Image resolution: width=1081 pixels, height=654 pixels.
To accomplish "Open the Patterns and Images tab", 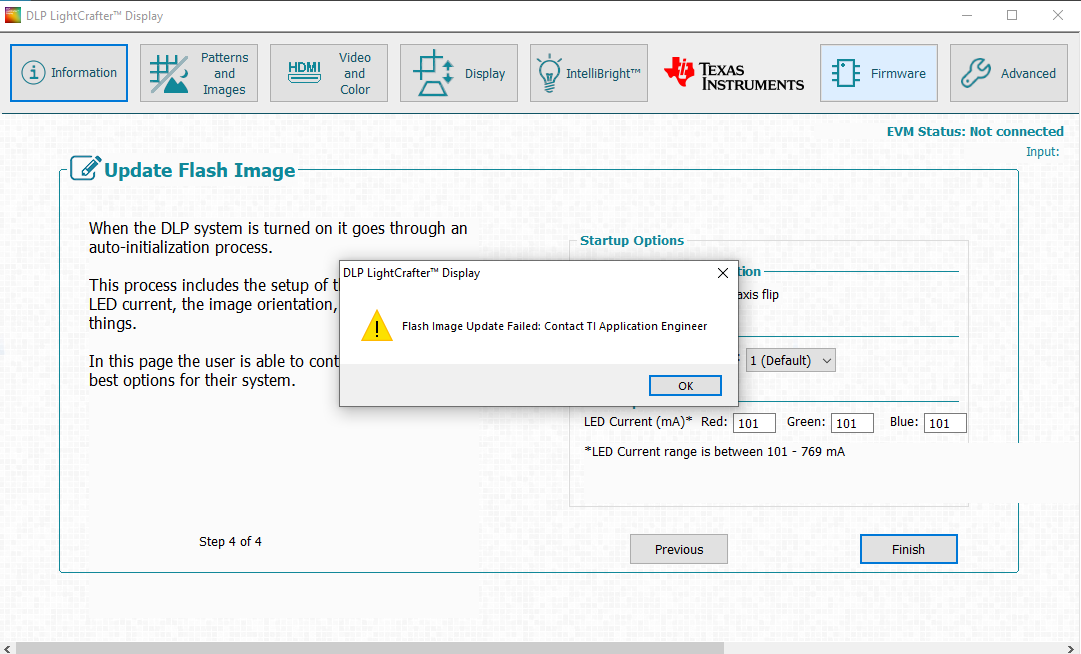I will (x=199, y=73).
